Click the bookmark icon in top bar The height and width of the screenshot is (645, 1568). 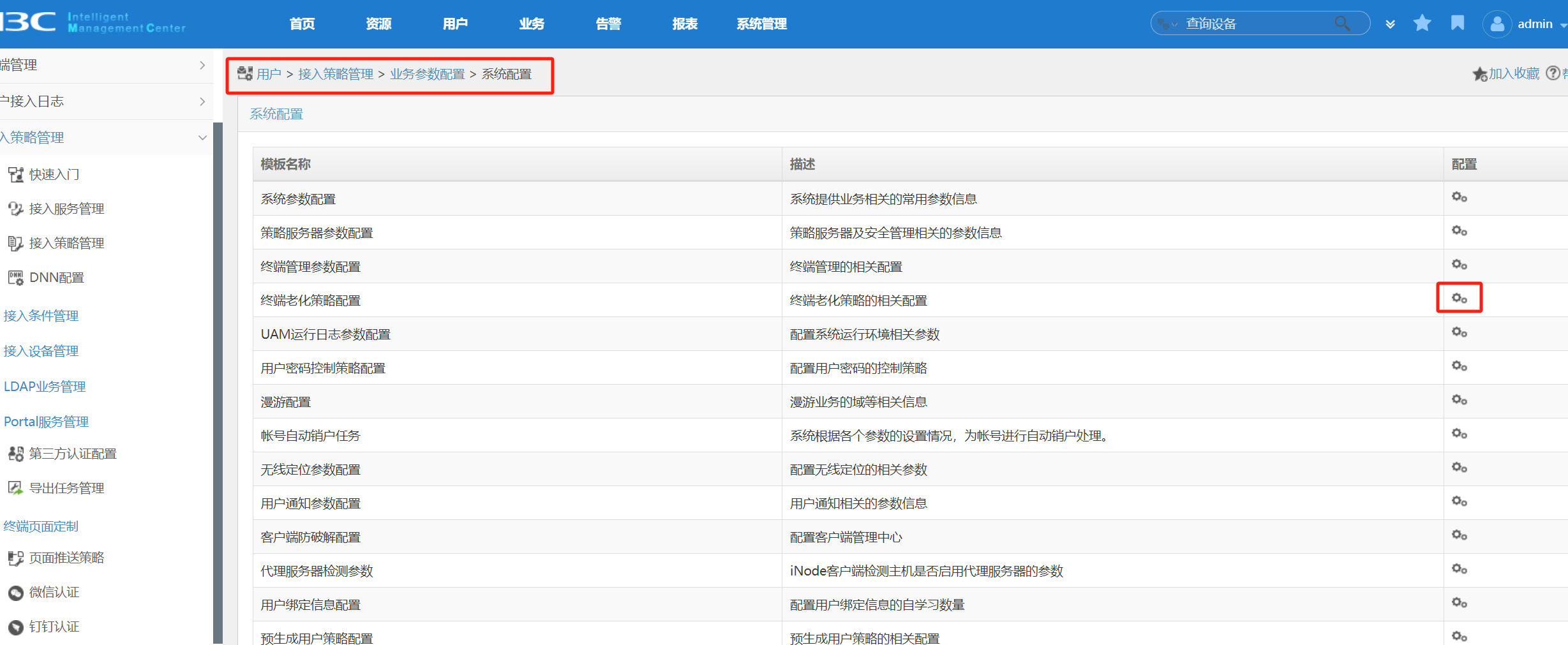click(1458, 24)
